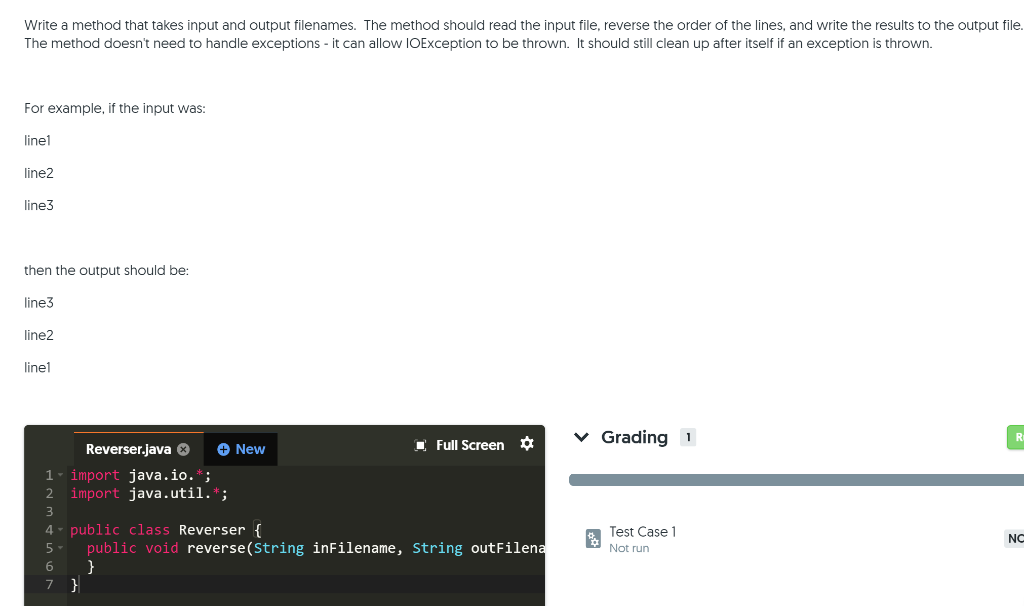
Task: Click line number 7 in the gutter
Action: 48,585
